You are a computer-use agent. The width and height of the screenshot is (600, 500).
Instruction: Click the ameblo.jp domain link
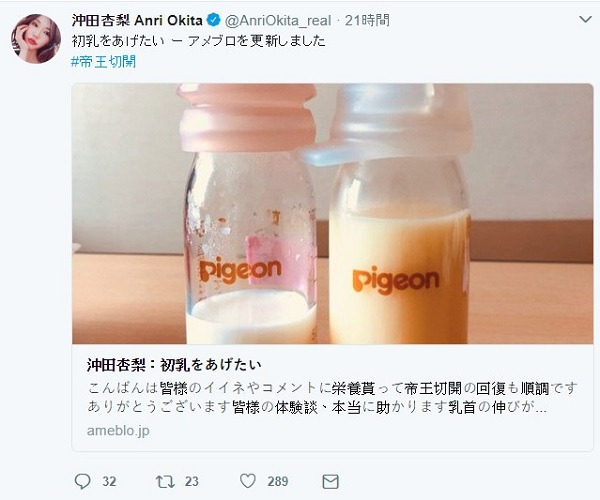click(x=118, y=431)
